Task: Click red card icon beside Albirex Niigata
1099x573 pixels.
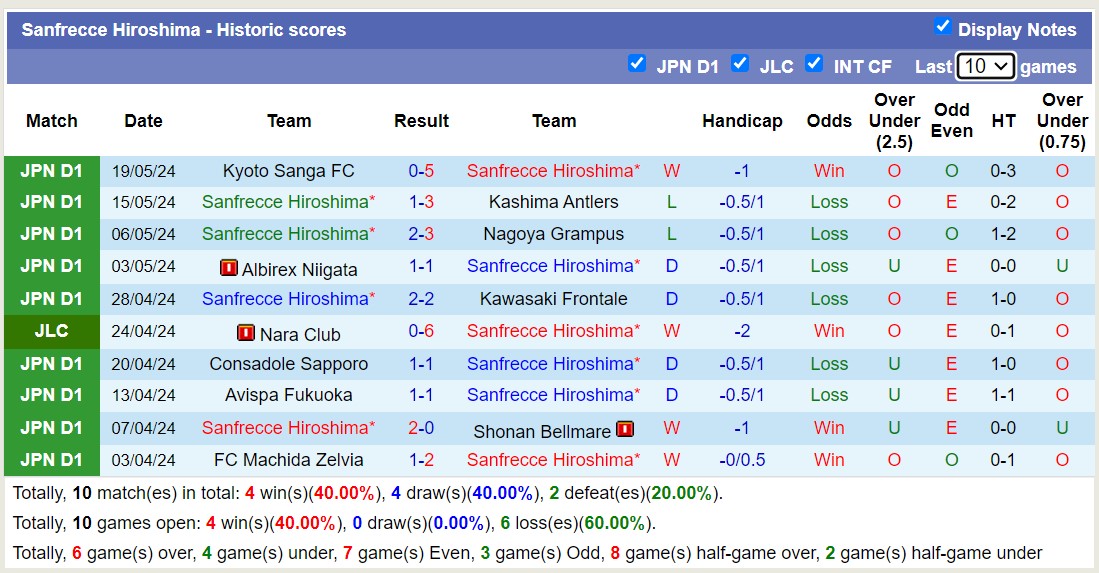Action: (x=229, y=268)
